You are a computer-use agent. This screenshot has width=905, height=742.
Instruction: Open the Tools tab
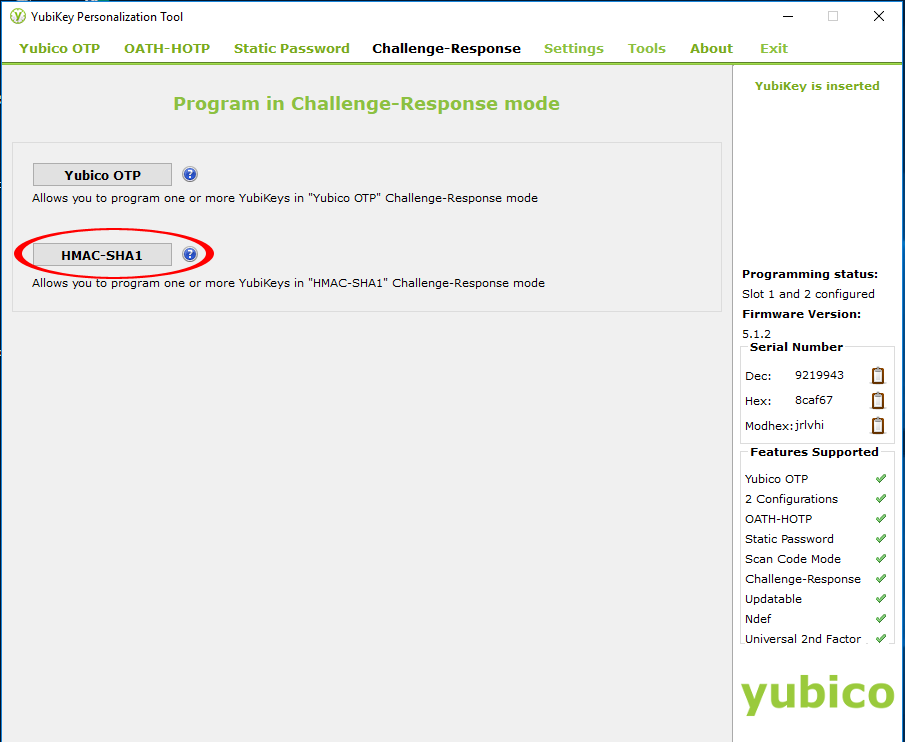click(x=646, y=48)
